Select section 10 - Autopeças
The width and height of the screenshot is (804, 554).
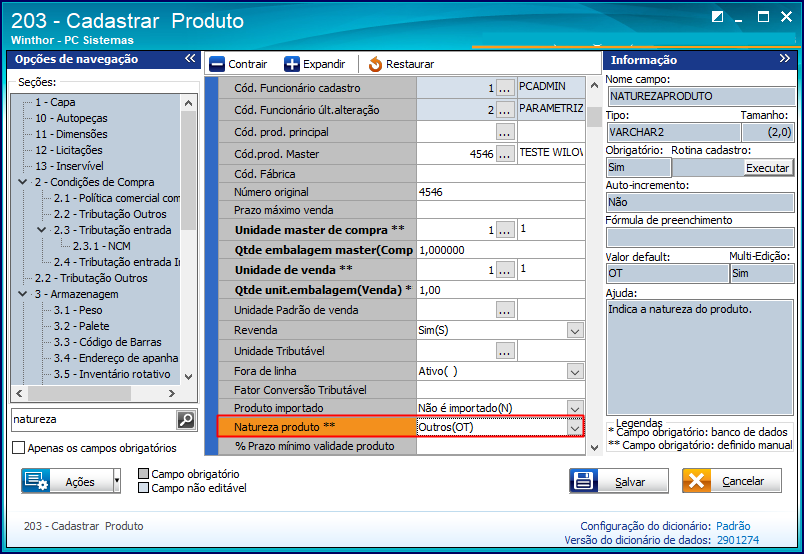pyautogui.click(x=71, y=118)
